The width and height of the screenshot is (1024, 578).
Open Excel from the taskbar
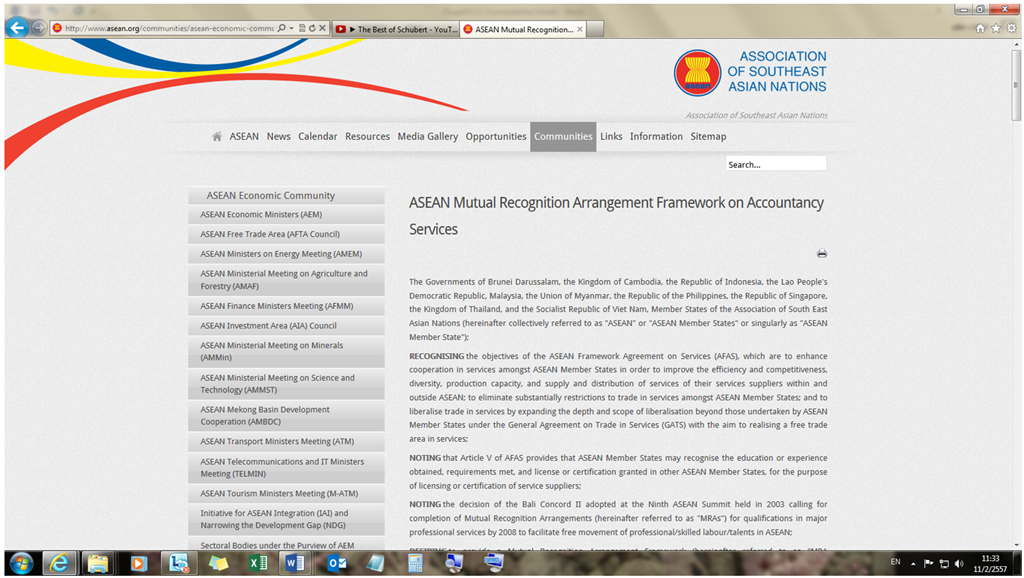257,563
